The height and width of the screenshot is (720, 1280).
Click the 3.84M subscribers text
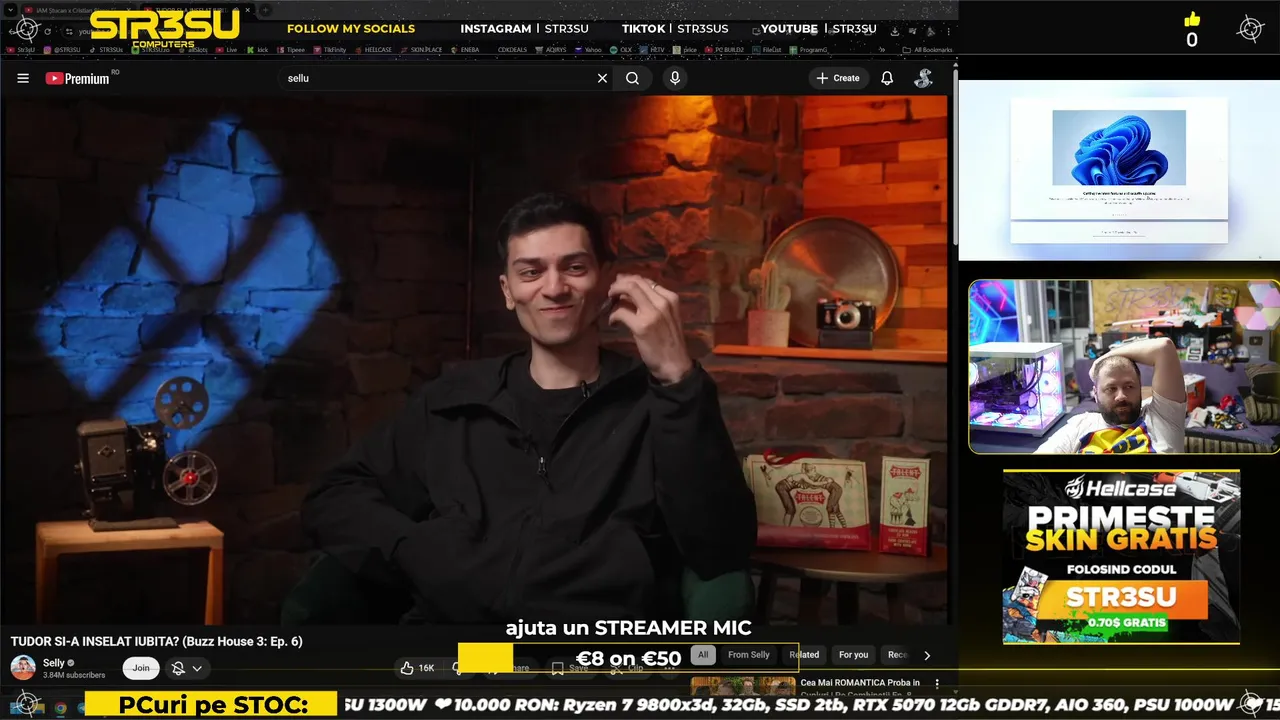pyautogui.click(x=74, y=675)
